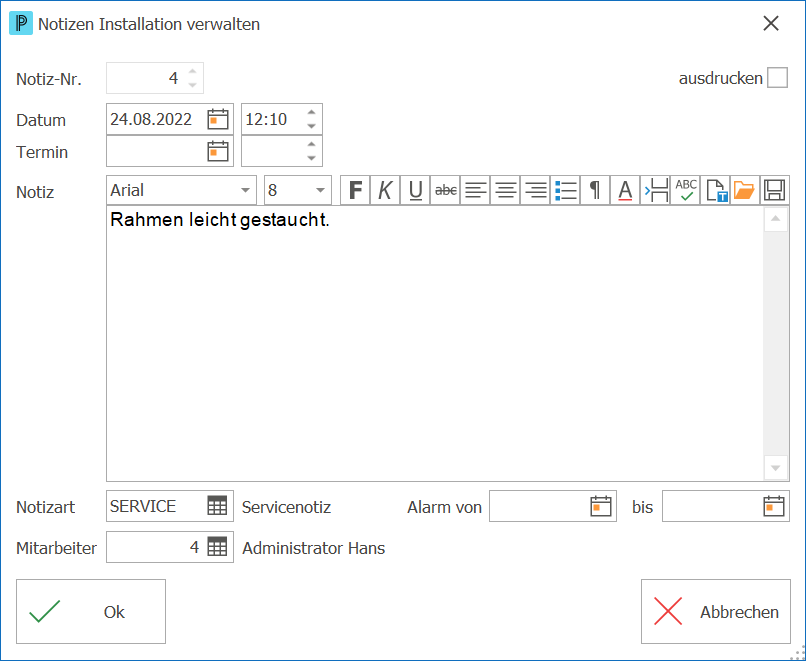806x661 pixels.
Task: Save note with floppy disk icon
Action: coord(775,190)
